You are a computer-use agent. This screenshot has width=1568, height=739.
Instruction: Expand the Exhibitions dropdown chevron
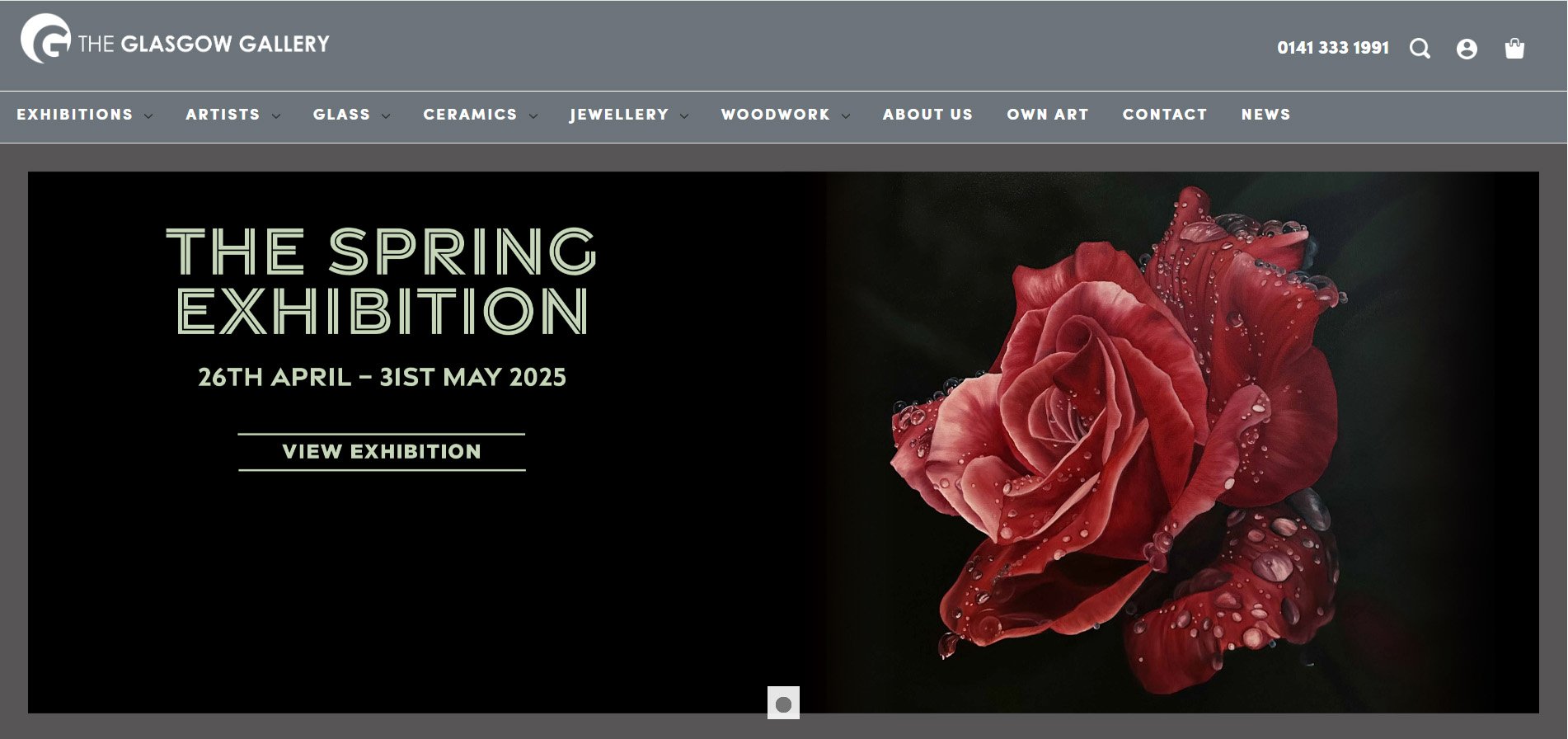pos(148,116)
